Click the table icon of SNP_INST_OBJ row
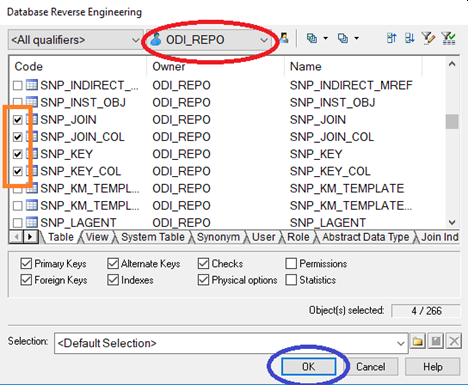Viewport: 468px width, 385px height. (32, 102)
